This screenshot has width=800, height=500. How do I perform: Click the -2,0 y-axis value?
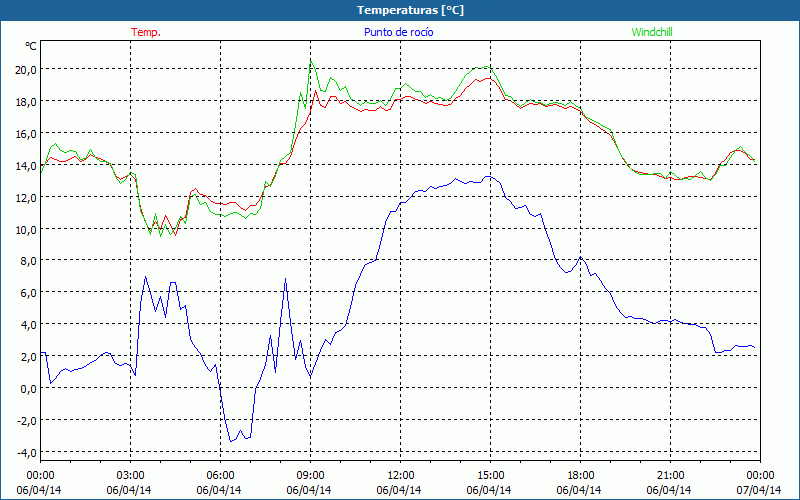(x=26, y=420)
